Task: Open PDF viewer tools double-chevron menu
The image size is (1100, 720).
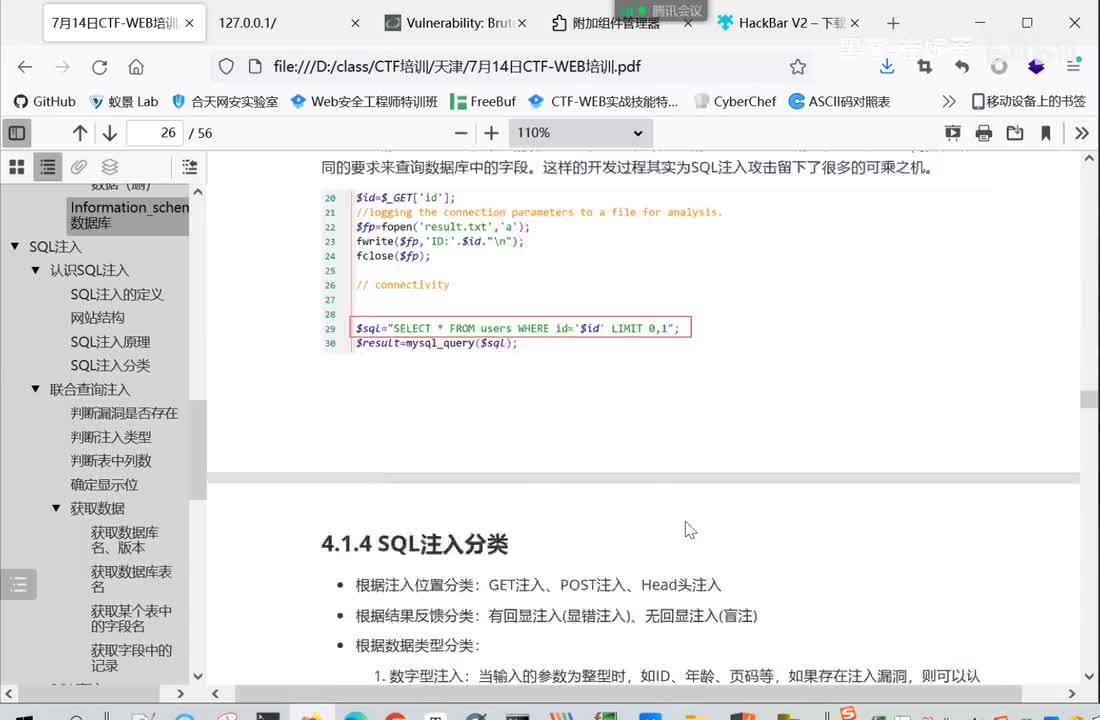Action: [x=1082, y=133]
